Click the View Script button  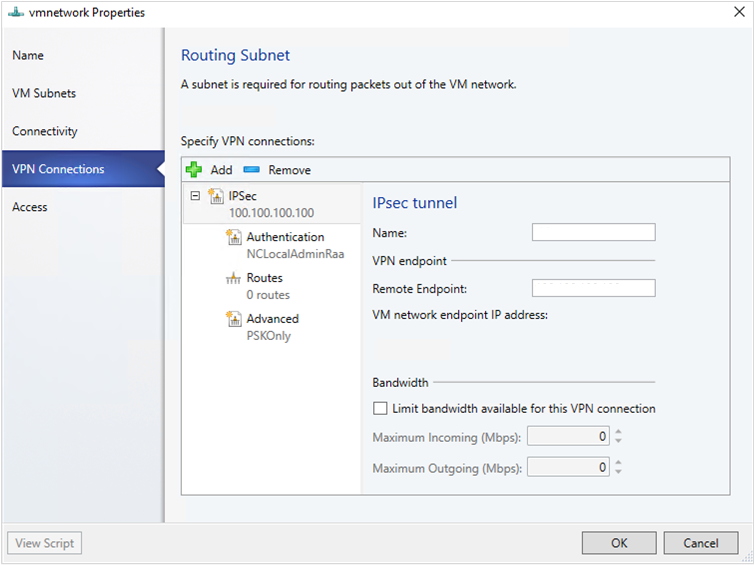pyautogui.click(x=45, y=543)
